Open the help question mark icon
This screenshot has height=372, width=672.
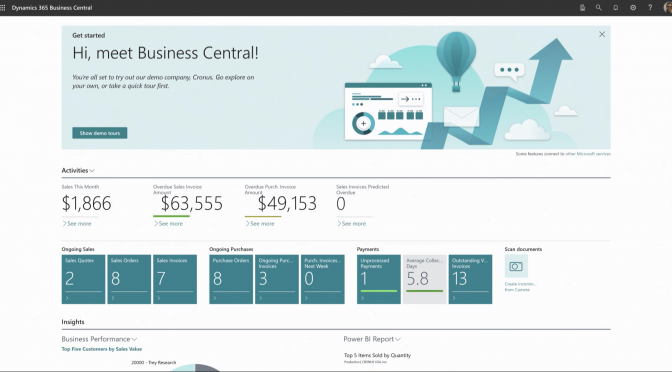[x=650, y=8]
